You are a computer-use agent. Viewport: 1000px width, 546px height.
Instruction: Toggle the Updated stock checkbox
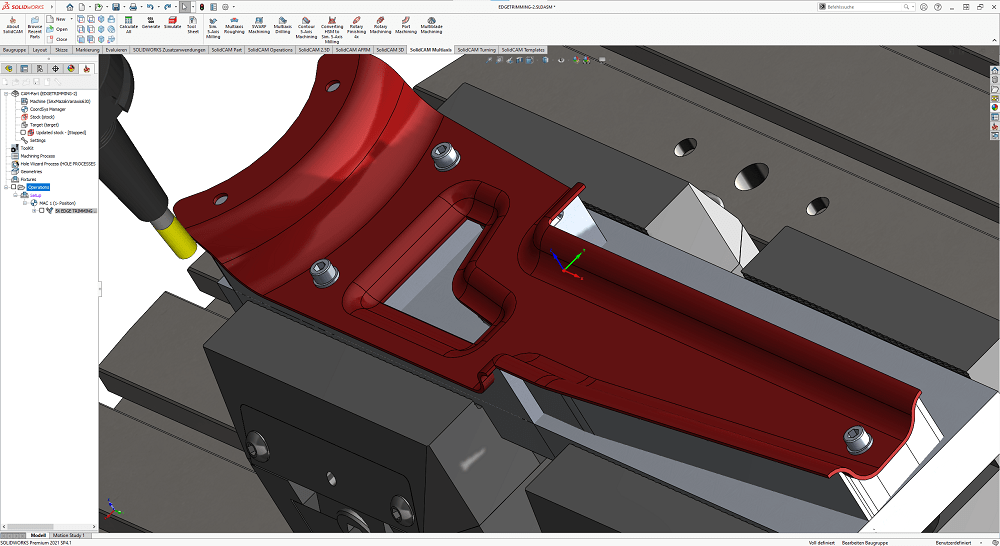coord(24,132)
